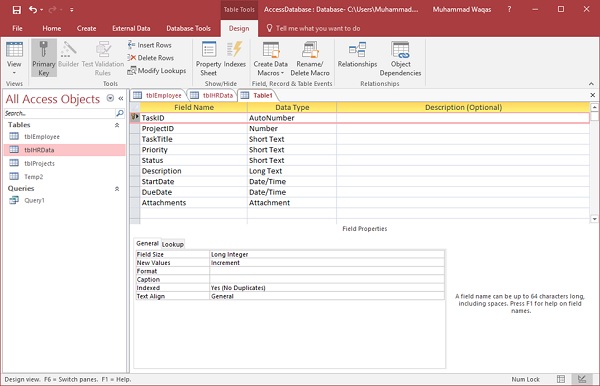
Task: Open the File tab
Action: tap(17, 28)
